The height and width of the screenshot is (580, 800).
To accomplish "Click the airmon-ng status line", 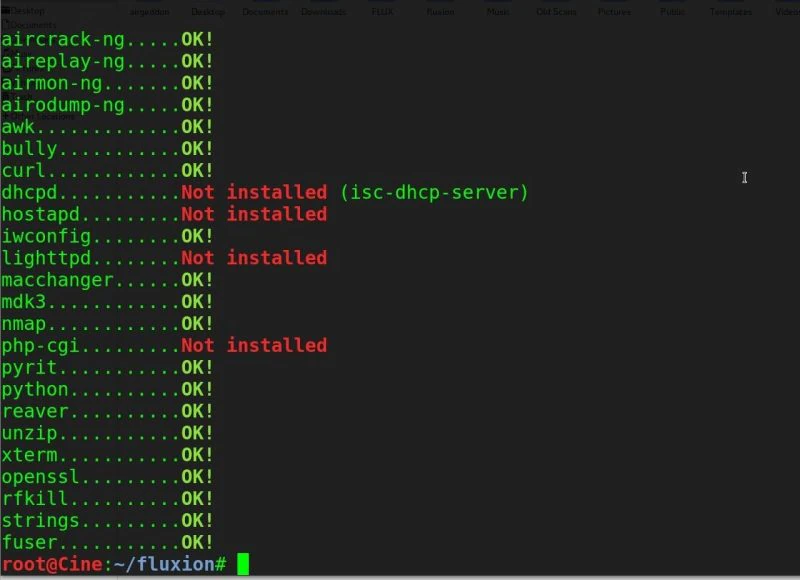I will pos(107,84).
